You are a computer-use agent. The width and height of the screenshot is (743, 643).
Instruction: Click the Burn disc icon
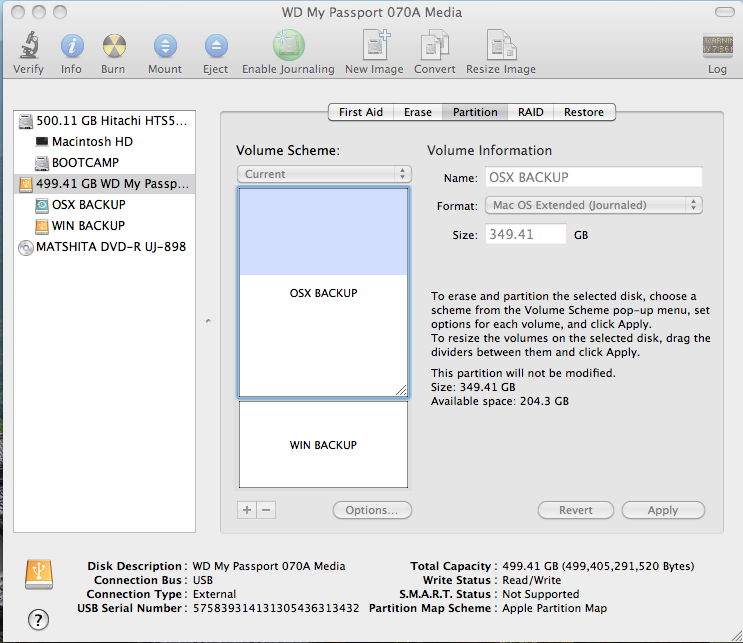[x=114, y=46]
